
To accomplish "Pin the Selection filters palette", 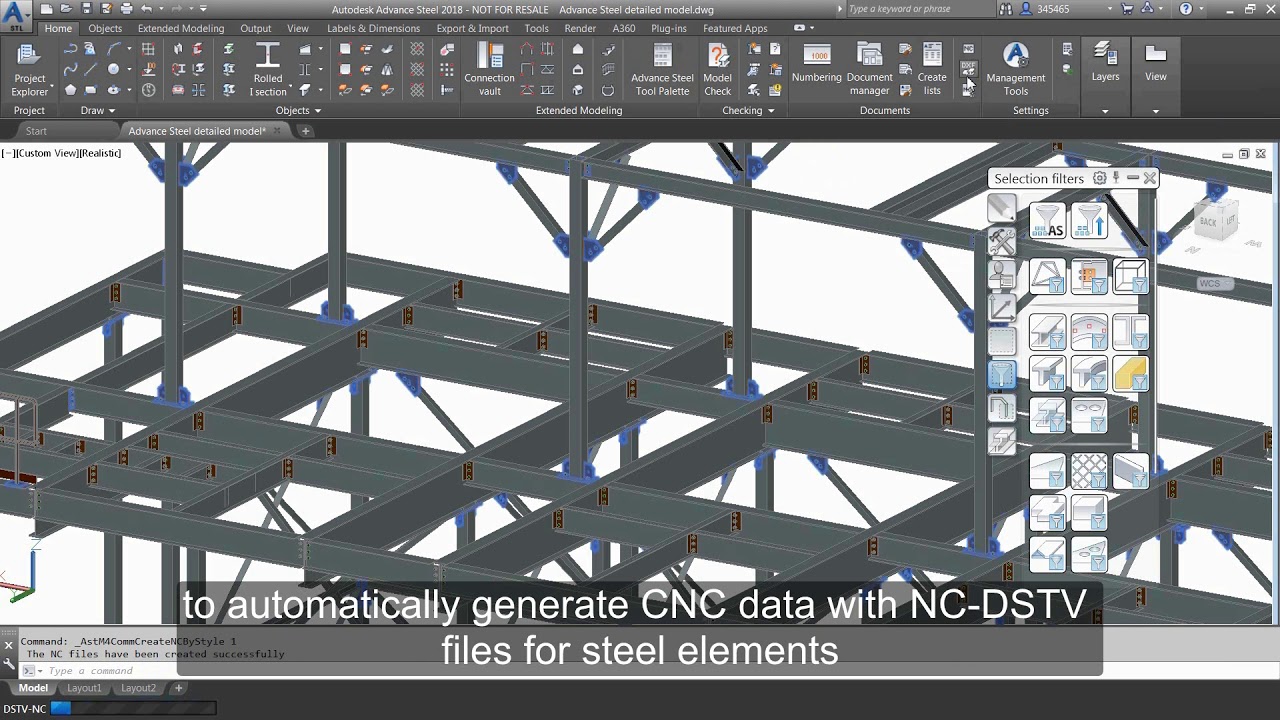I will click(1116, 177).
